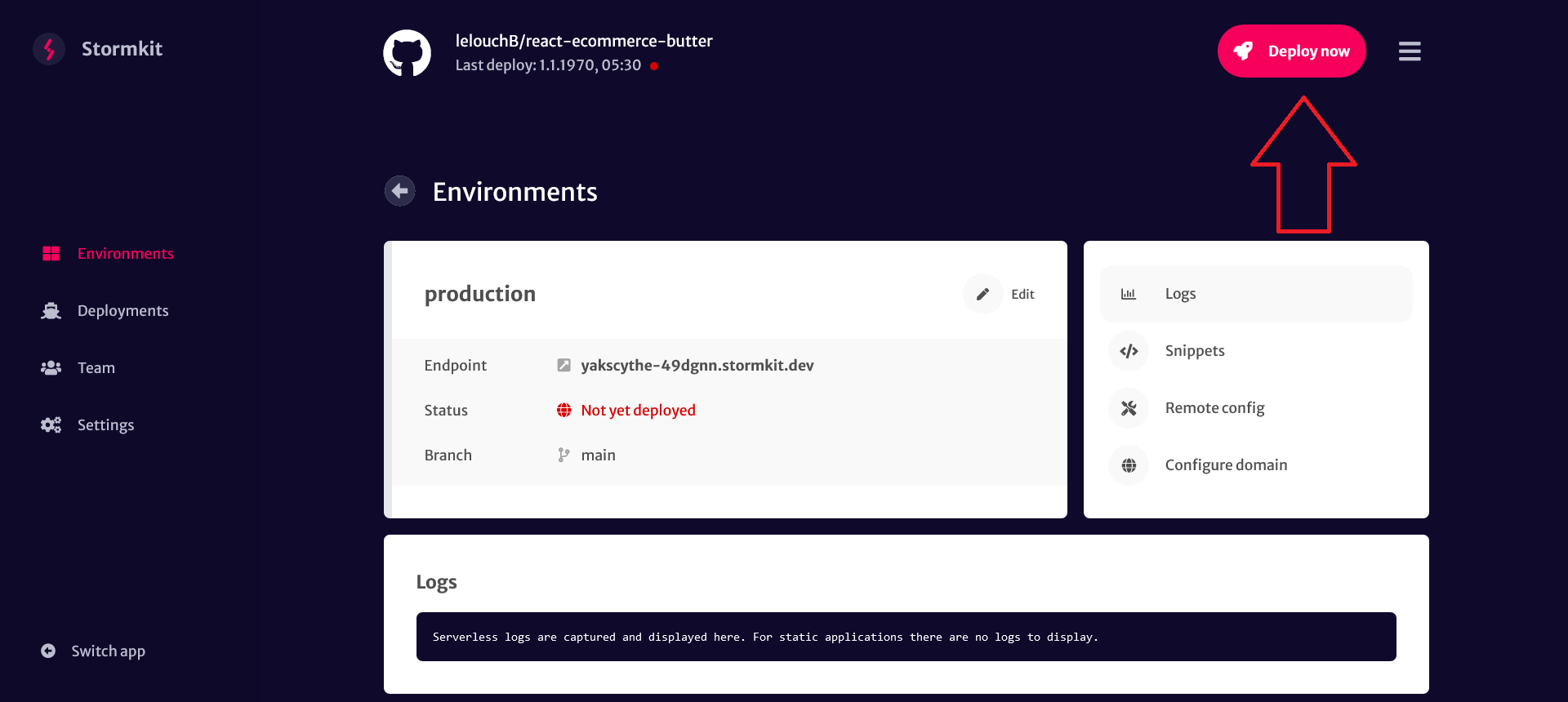
Task: Select the Logs item in right panel
Action: click(1256, 294)
